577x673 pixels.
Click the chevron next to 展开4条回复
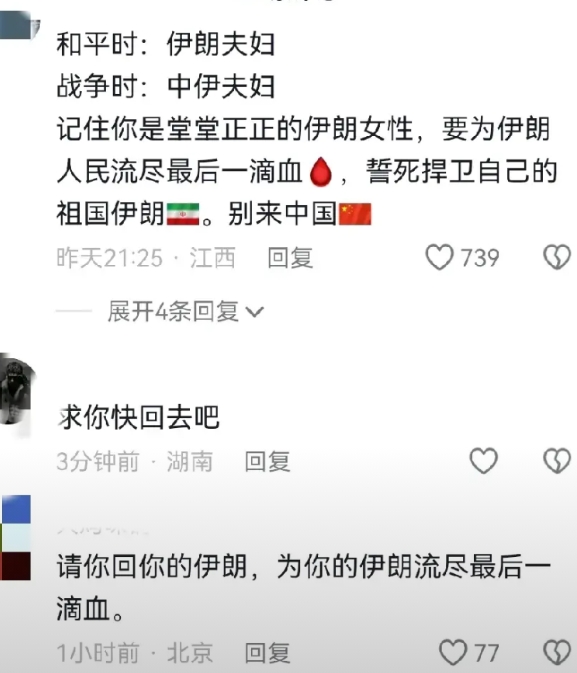pyautogui.click(x=255, y=312)
